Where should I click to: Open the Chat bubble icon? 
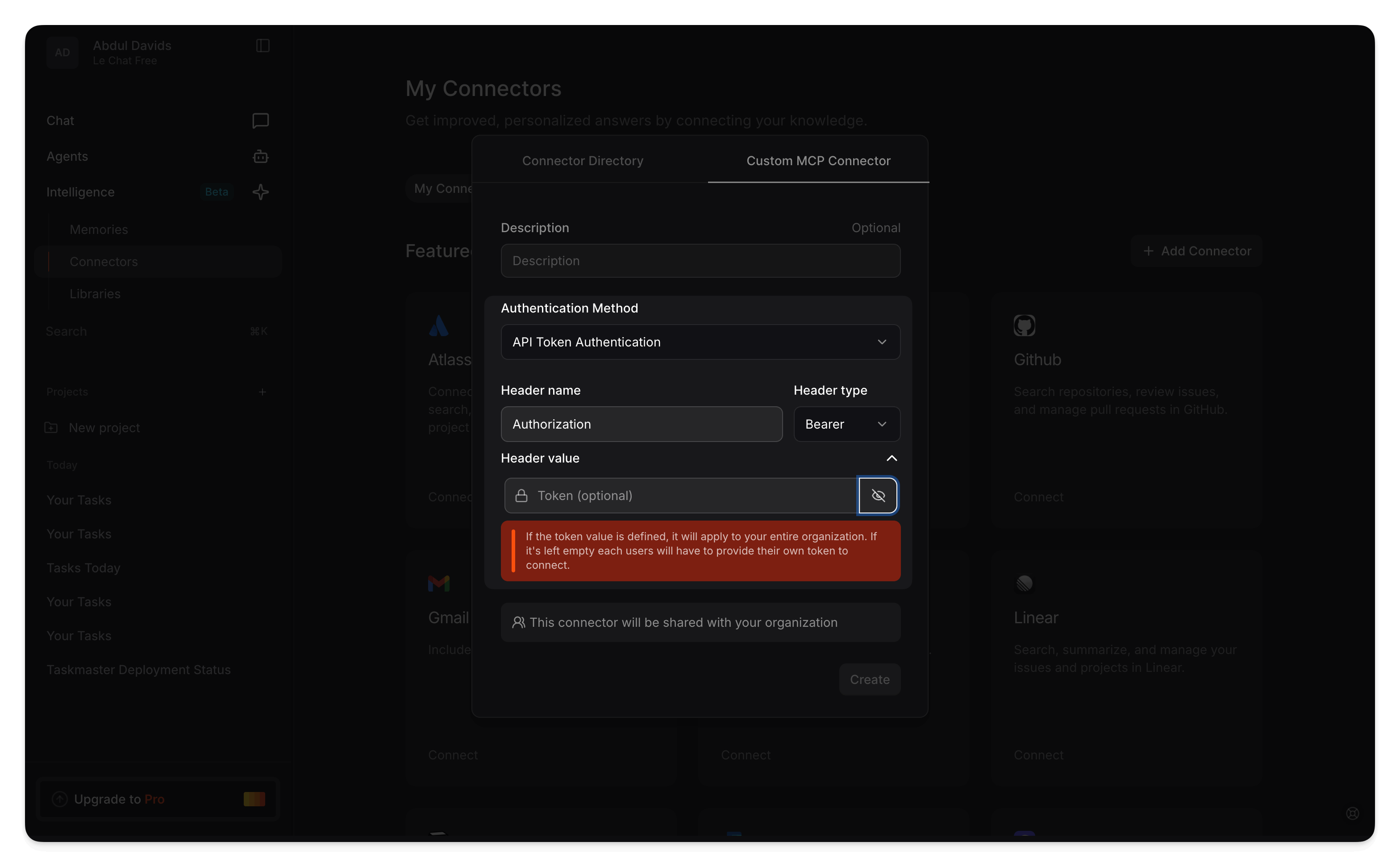pyautogui.click(x=261, y=121)
